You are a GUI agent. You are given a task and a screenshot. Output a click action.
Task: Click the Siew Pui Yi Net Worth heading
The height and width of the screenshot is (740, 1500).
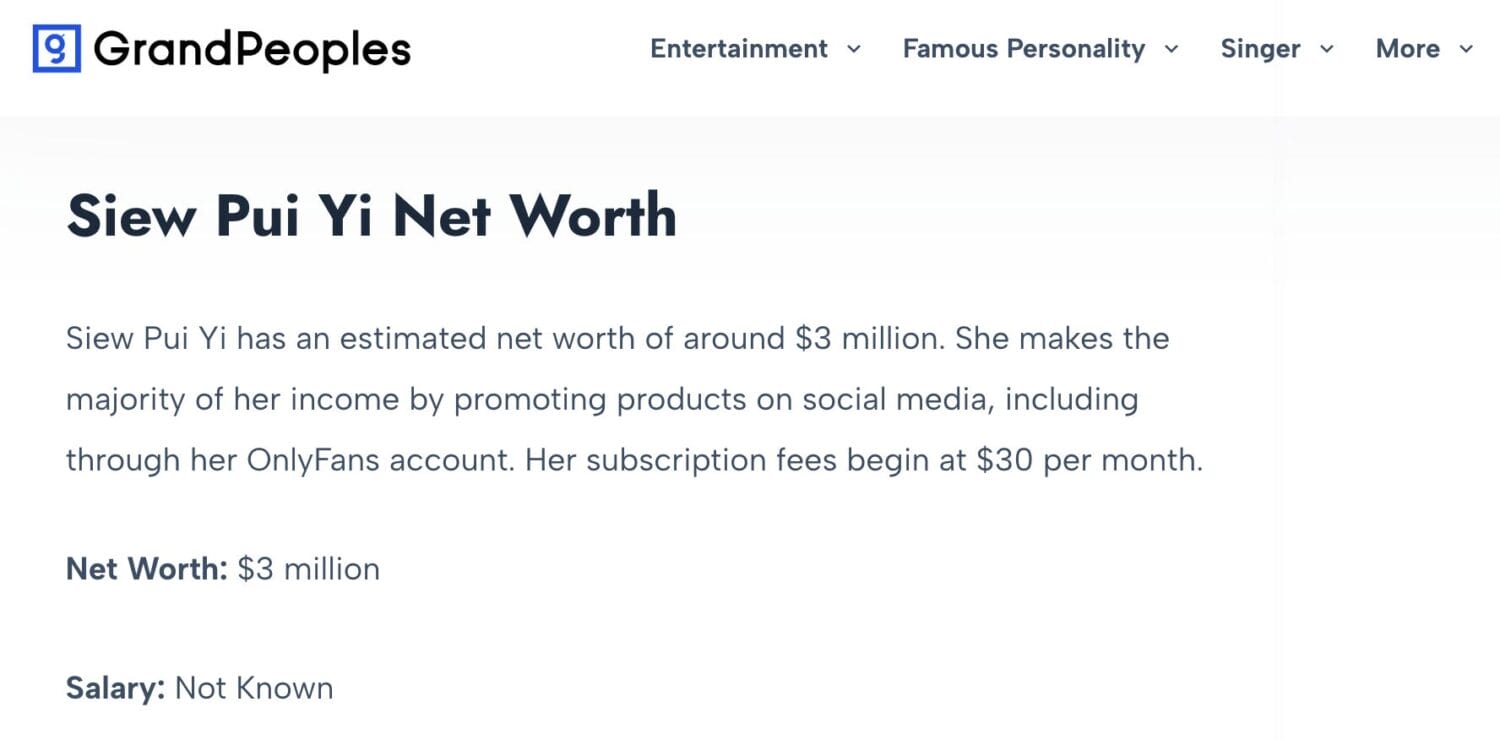[x=371, y=215]
